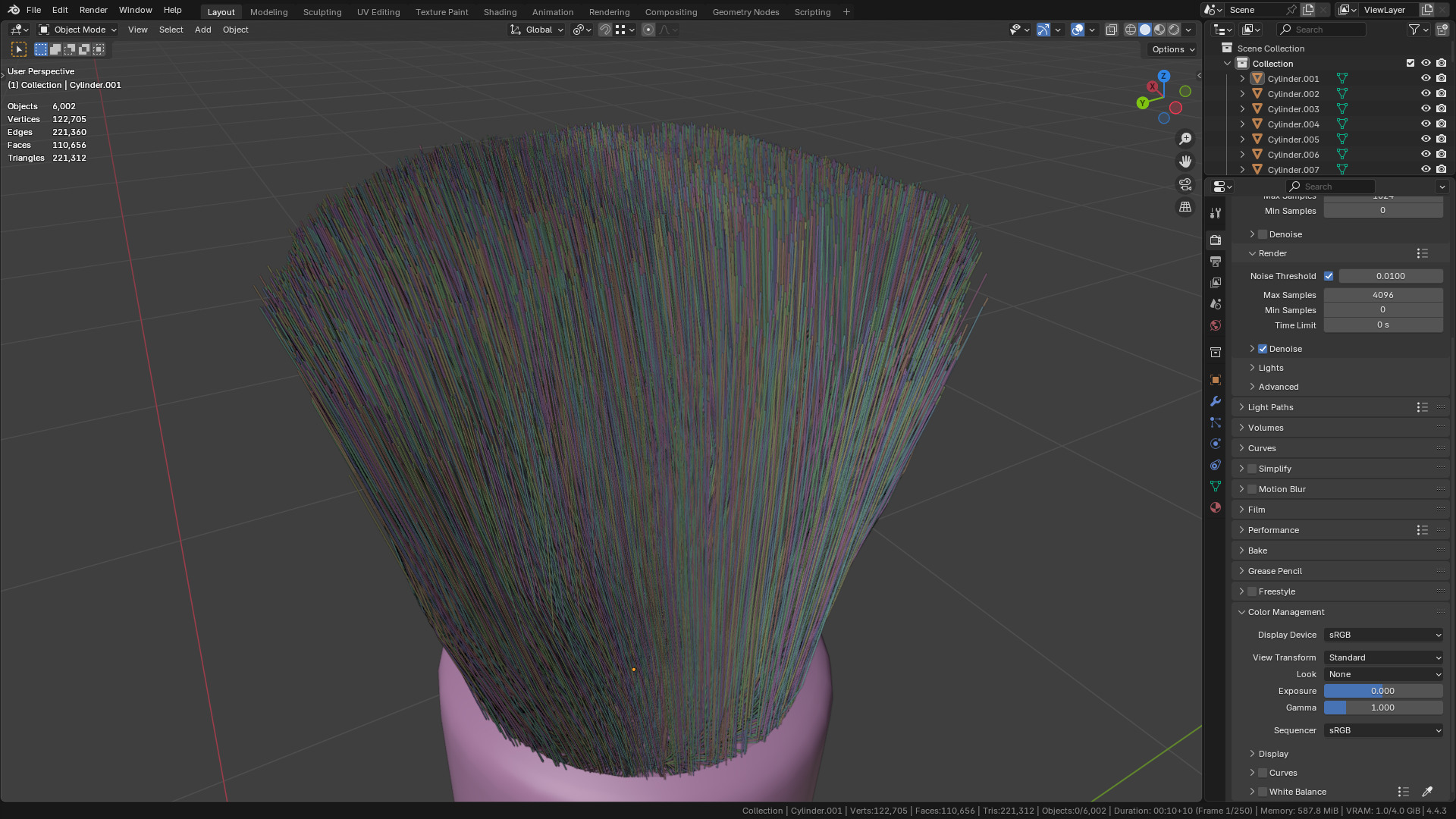Screen dimensions: 1456x819
Task: Click the color management eyedropper icon
Action: 1427,792
